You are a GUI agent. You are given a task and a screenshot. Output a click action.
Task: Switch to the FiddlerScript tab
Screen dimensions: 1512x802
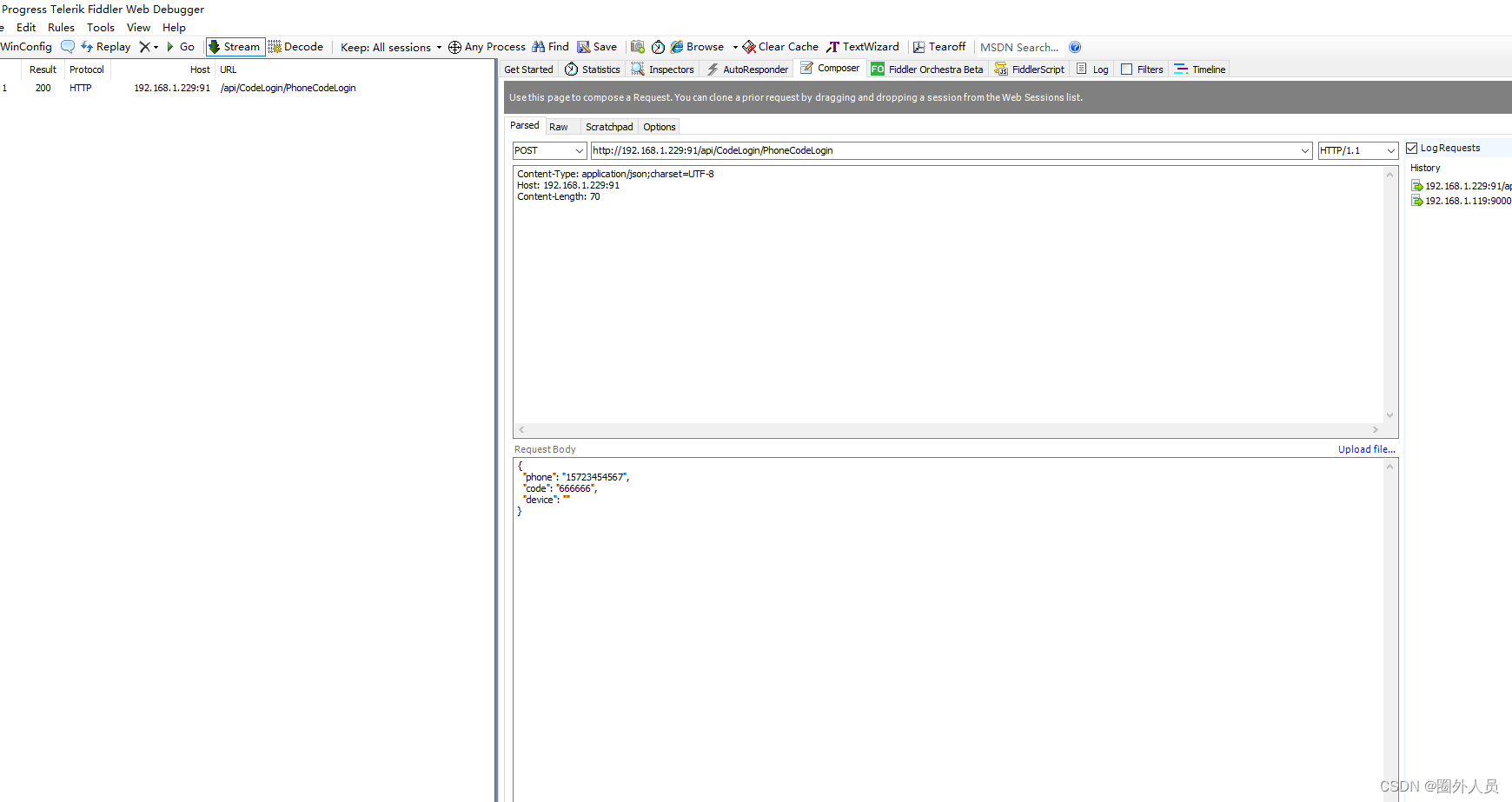click(1029, 70)
